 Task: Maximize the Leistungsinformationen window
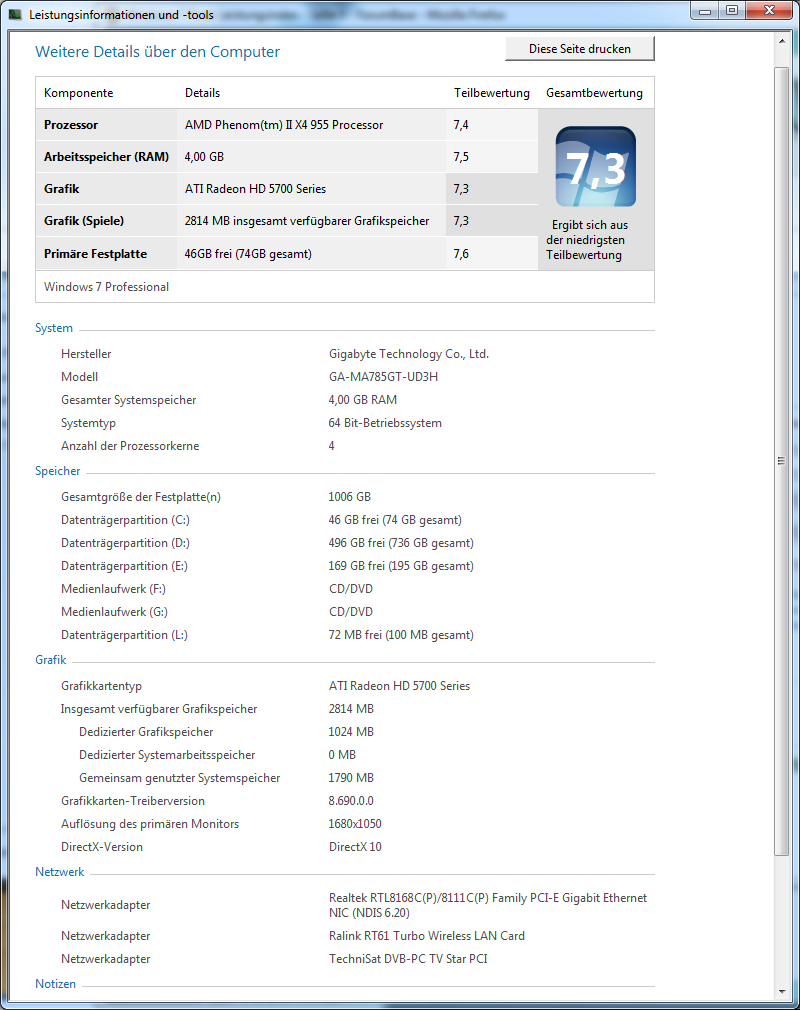732,10
